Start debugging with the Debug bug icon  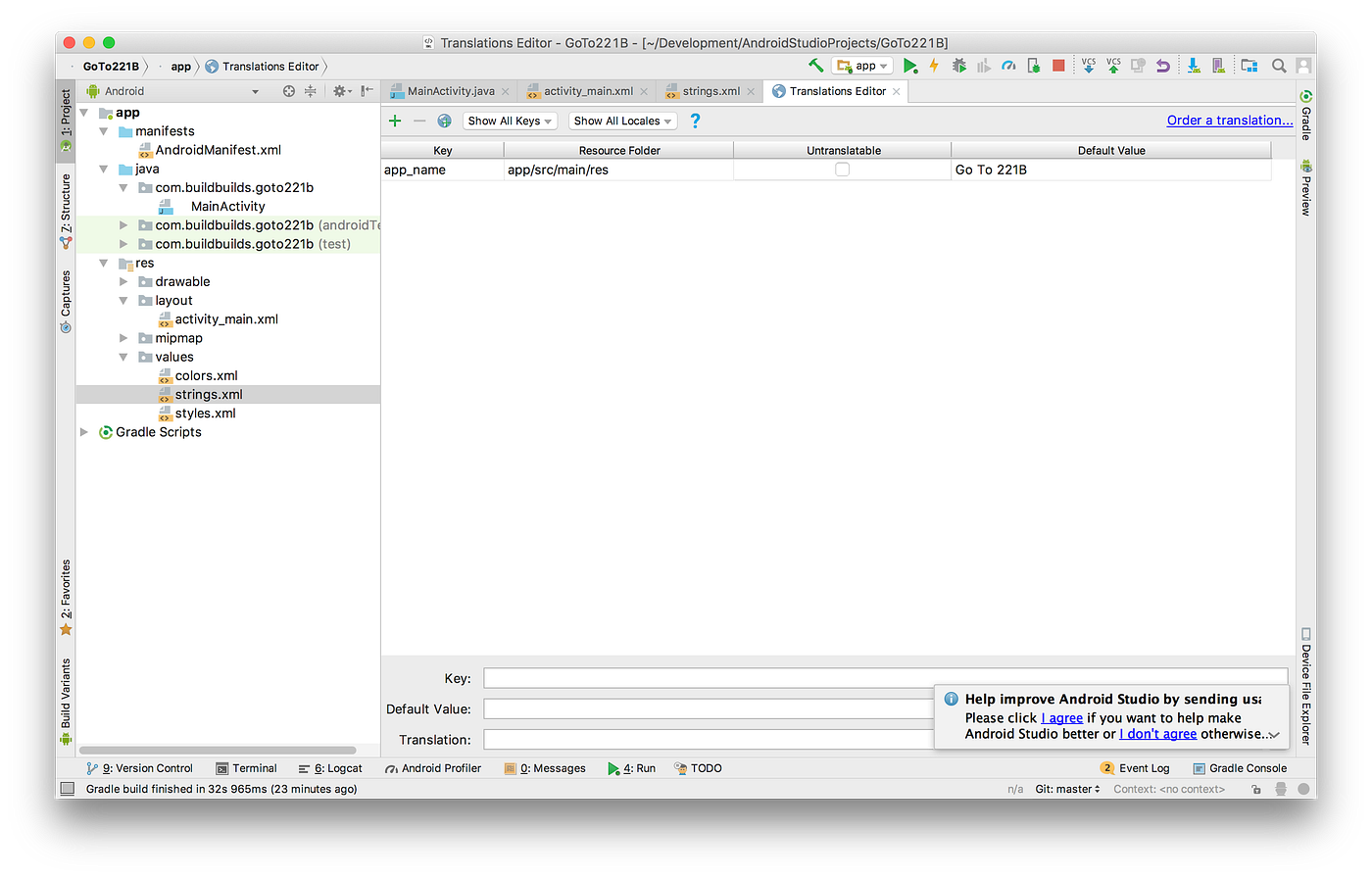click(x=958, y=65)
